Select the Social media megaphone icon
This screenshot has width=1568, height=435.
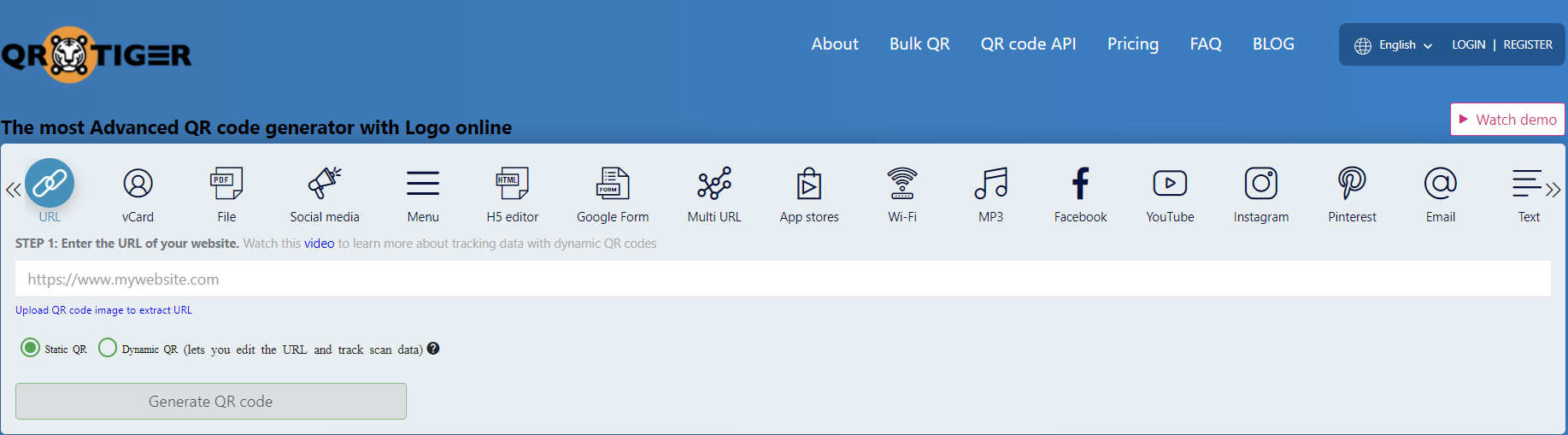325,183
